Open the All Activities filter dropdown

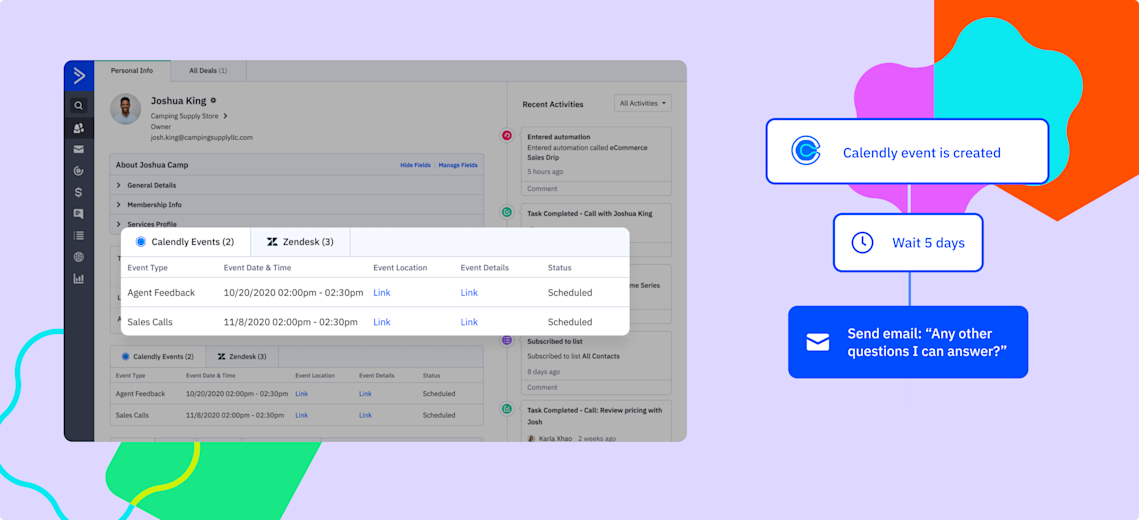tap(643, 103)
